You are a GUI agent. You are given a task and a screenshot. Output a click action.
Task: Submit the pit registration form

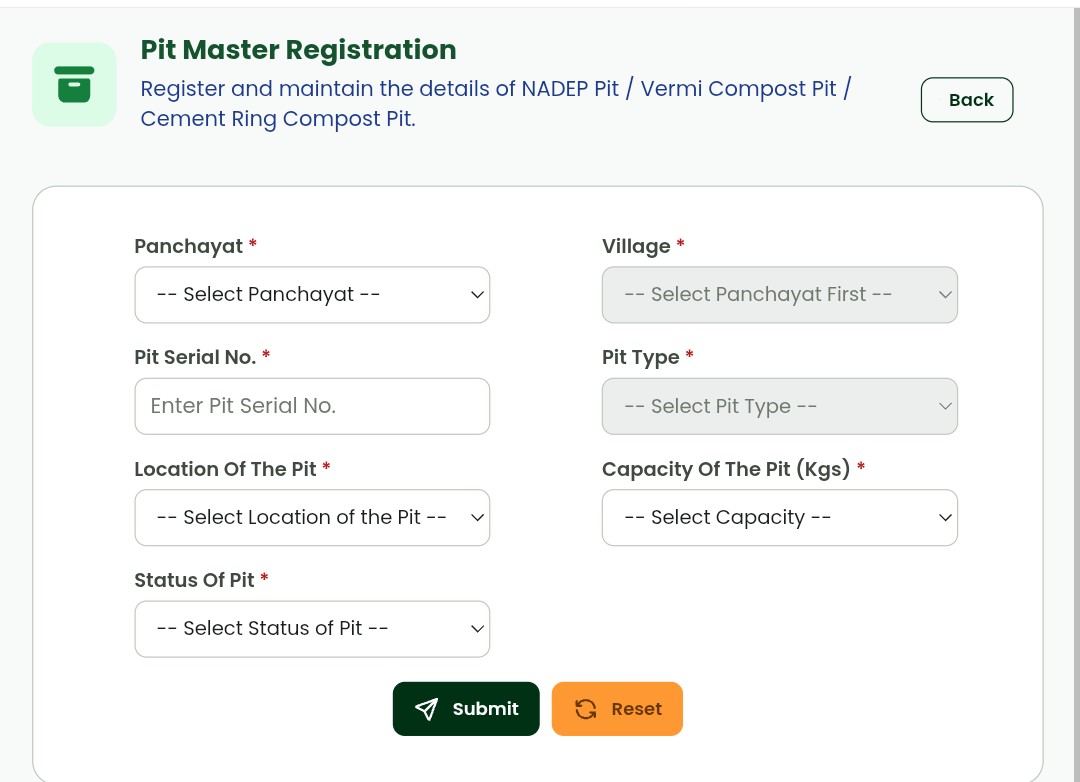[x=466, y=709]
